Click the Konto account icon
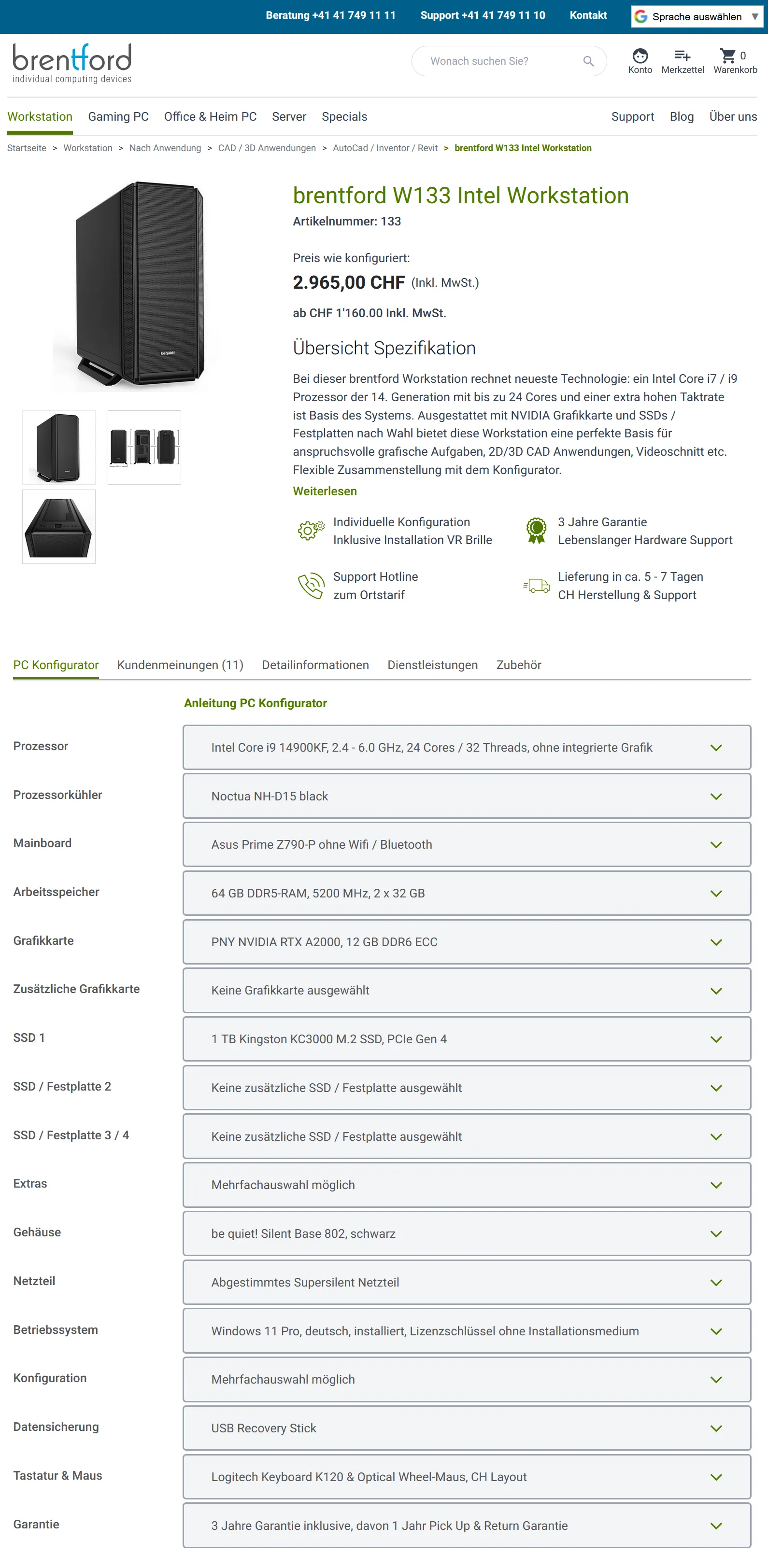Image resolution: width=768 pixels, height=1568 pixels. 640,56
